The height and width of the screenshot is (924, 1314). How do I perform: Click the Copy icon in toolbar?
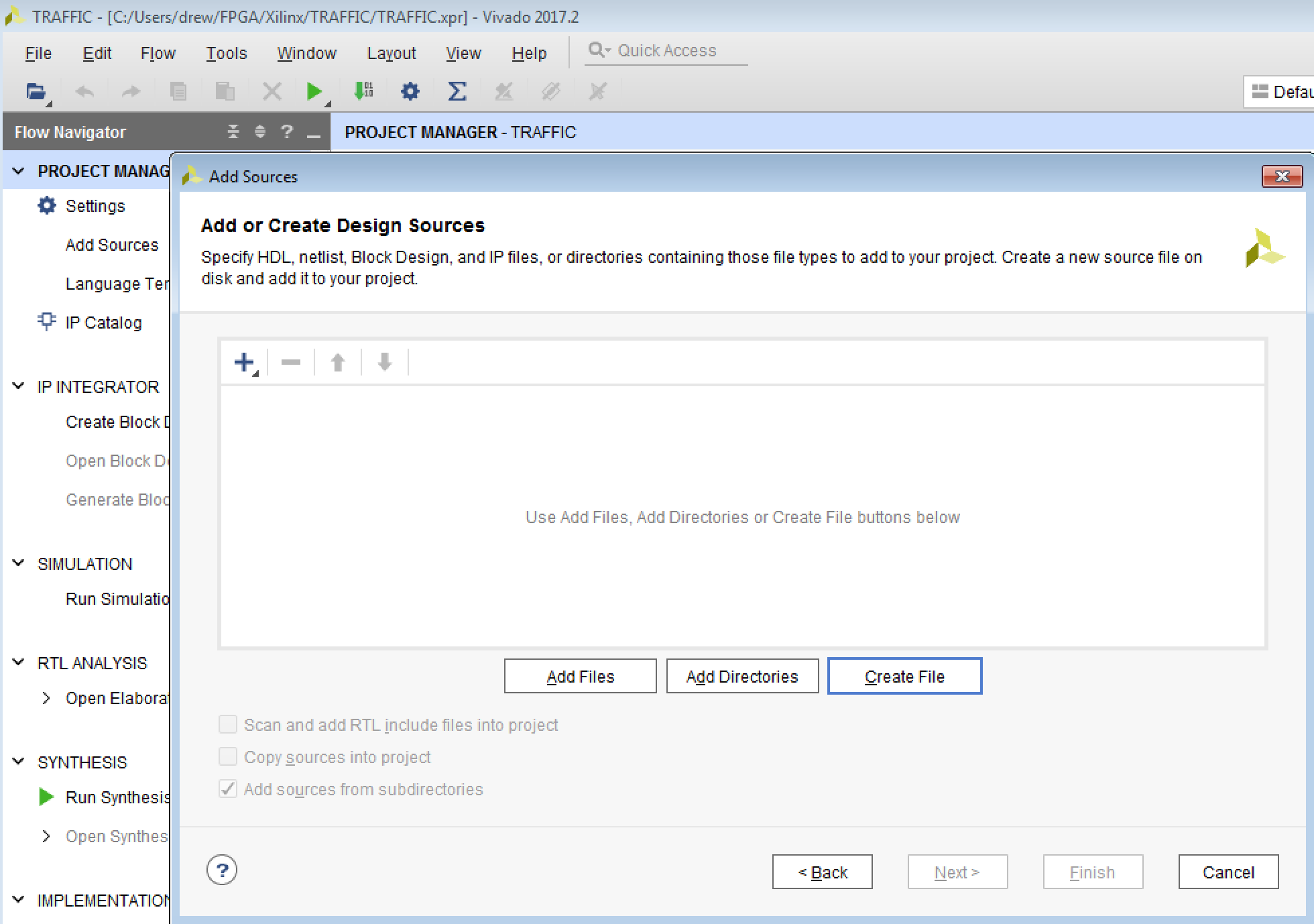(x=178, y=91)
